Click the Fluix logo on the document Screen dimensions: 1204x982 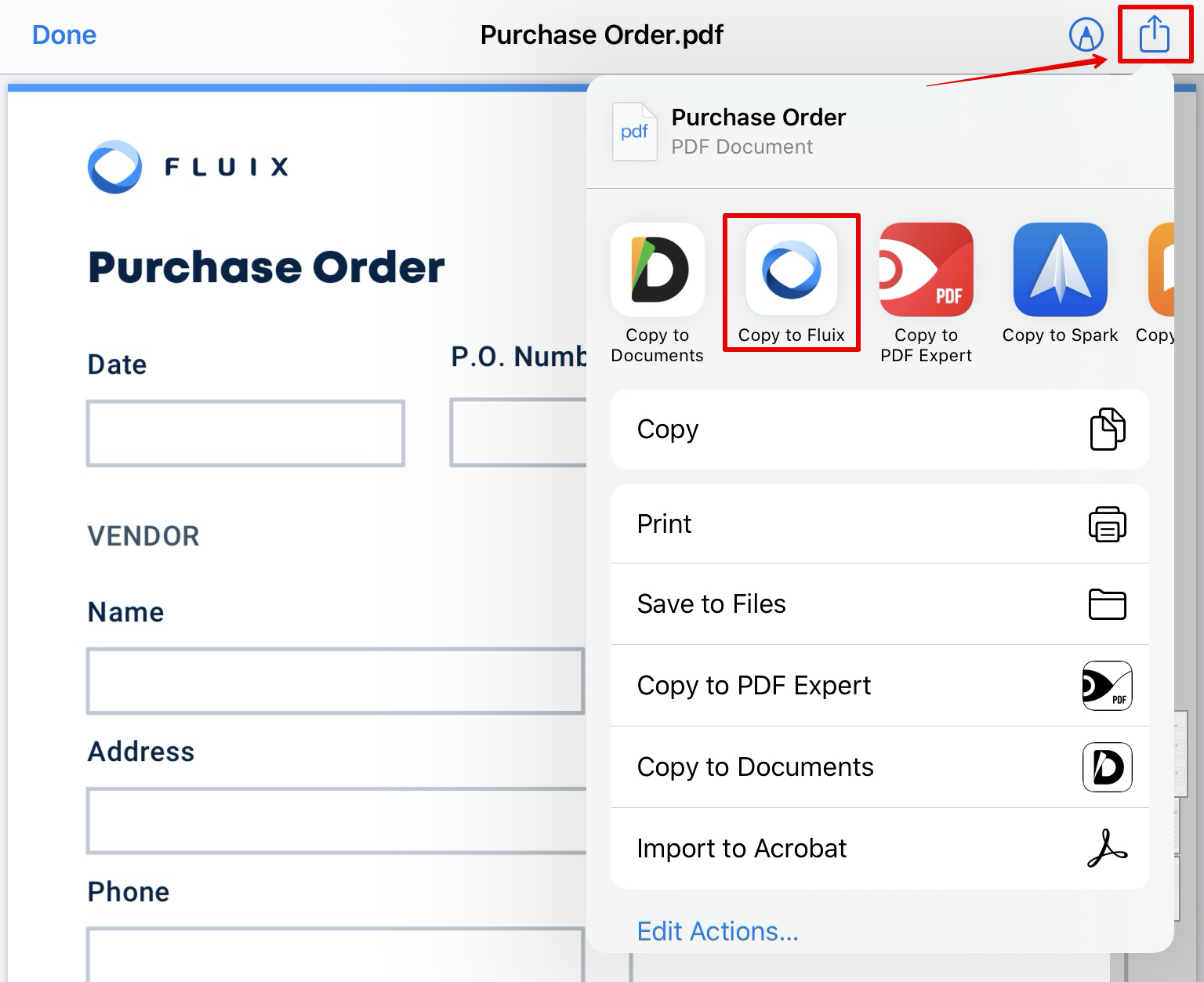(x=188, y=167)
